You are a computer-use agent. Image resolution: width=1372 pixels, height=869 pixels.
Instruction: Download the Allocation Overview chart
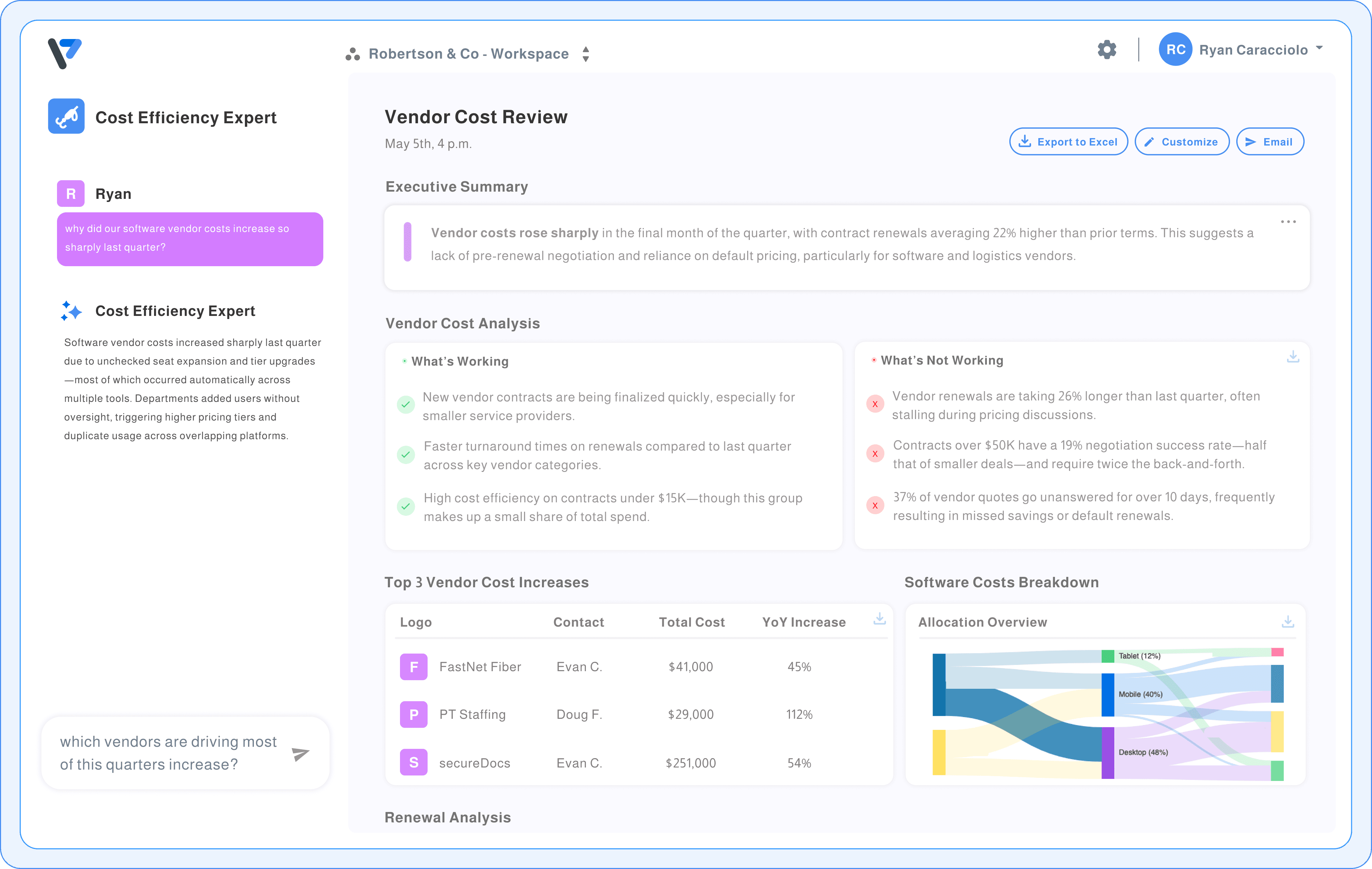point(1288,622)
